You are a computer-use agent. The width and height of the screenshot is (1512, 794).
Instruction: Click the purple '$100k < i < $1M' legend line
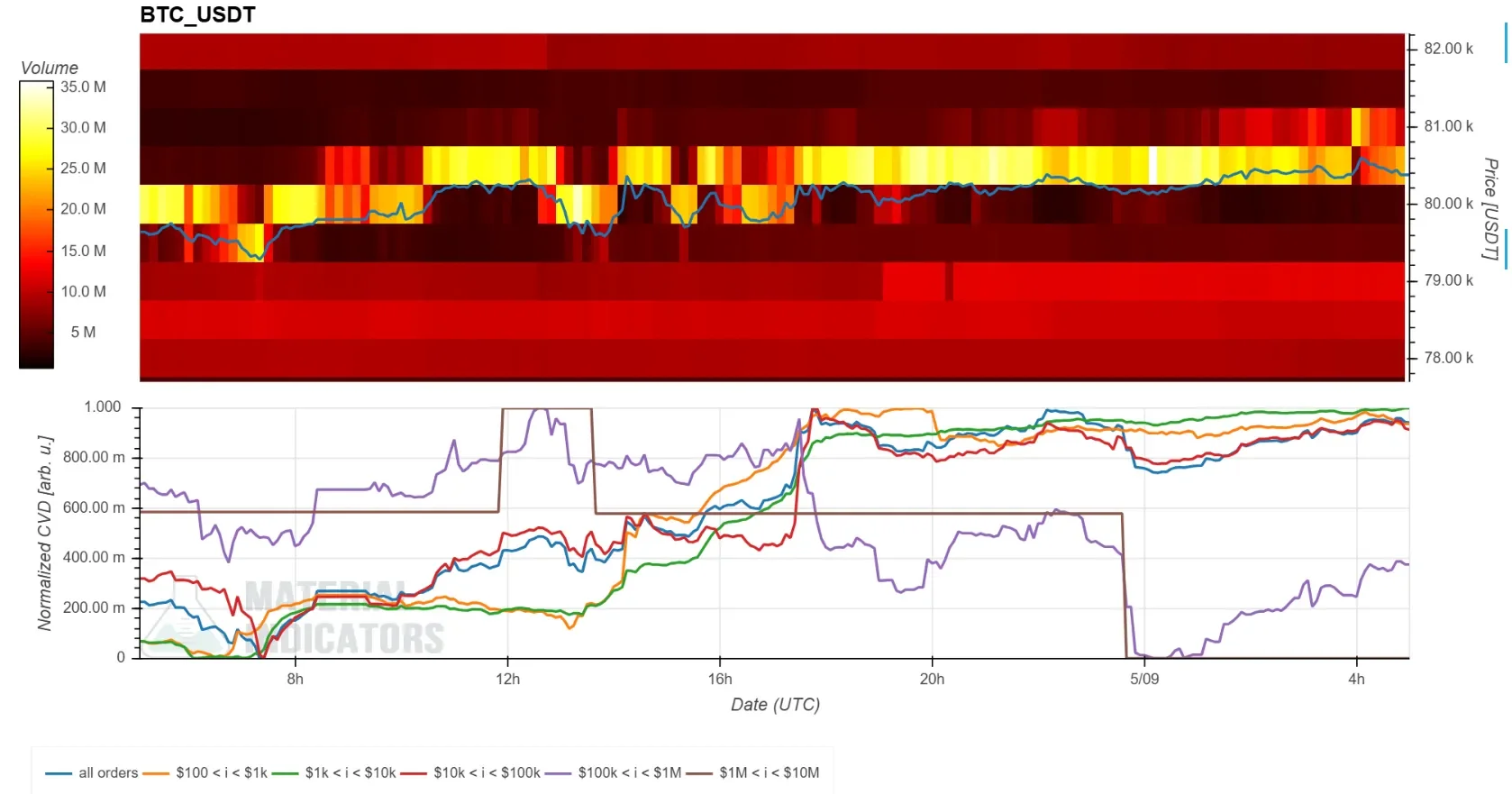coord(559,773)
